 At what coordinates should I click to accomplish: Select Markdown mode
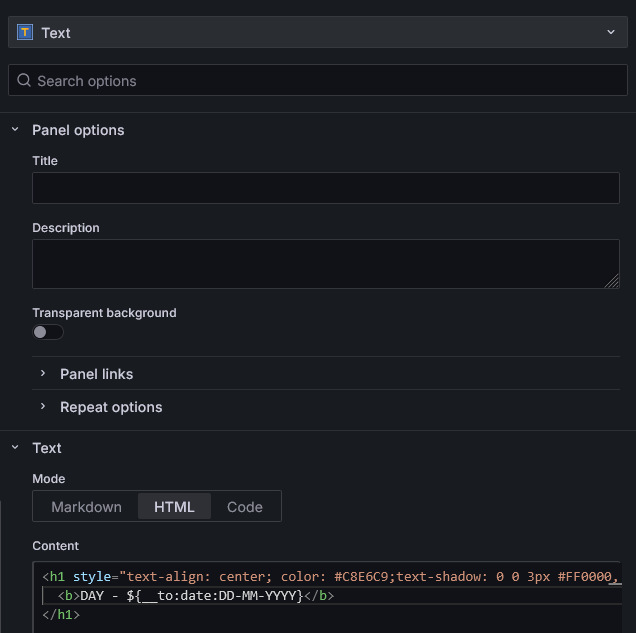86,507
